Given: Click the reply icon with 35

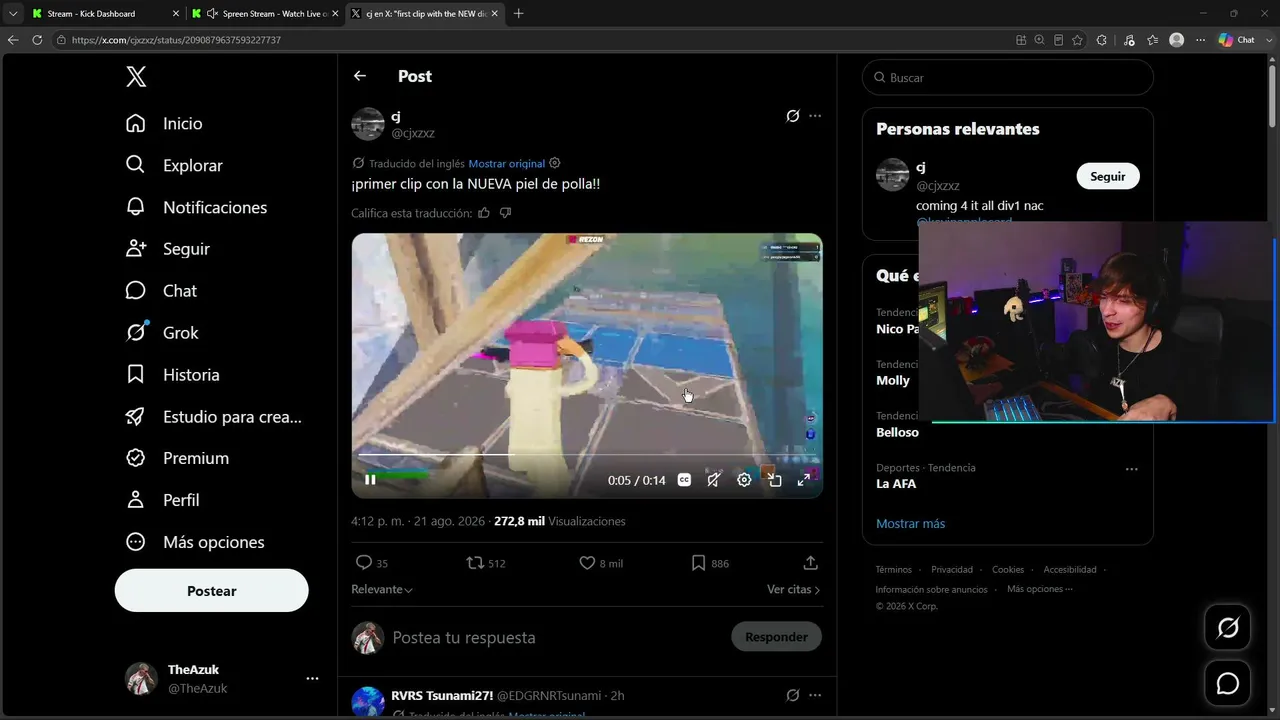Looking at the screenshot, I should [x=372, y=563].
